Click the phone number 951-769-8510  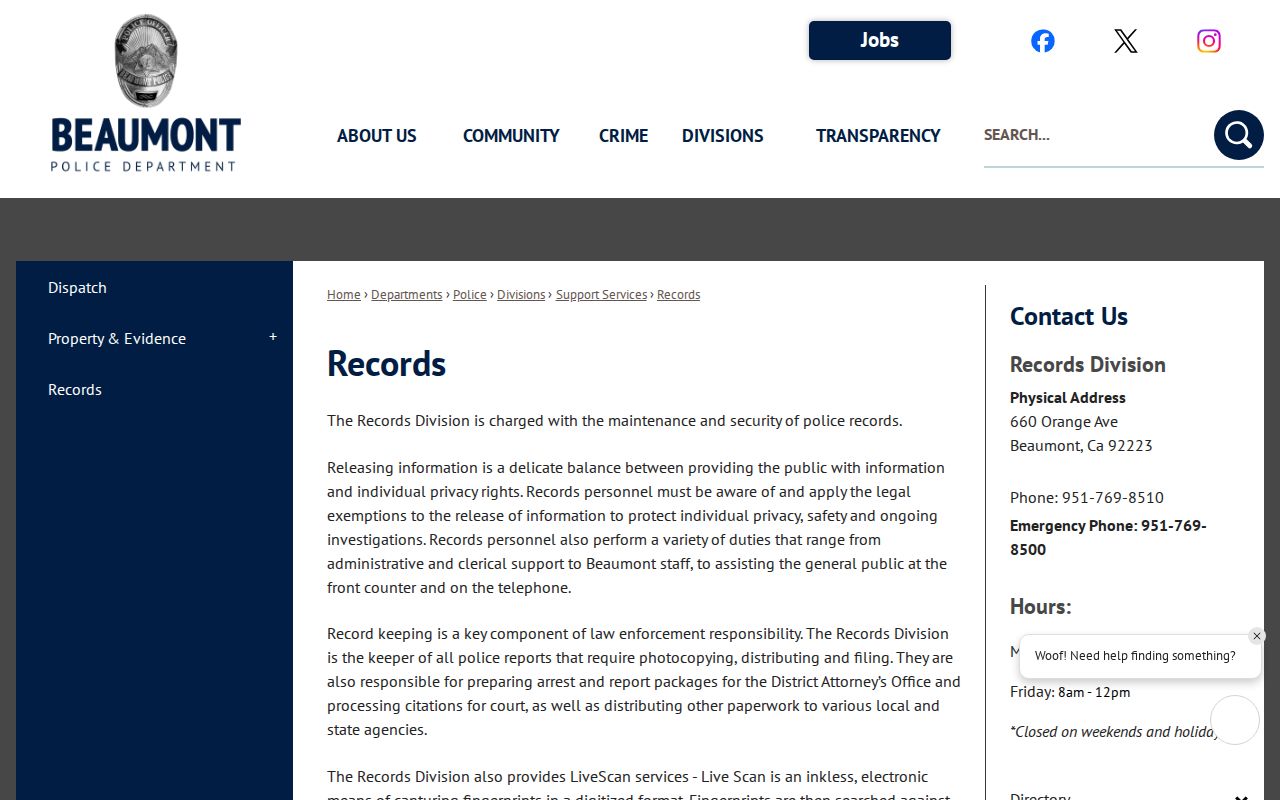tap(1113, 498)
